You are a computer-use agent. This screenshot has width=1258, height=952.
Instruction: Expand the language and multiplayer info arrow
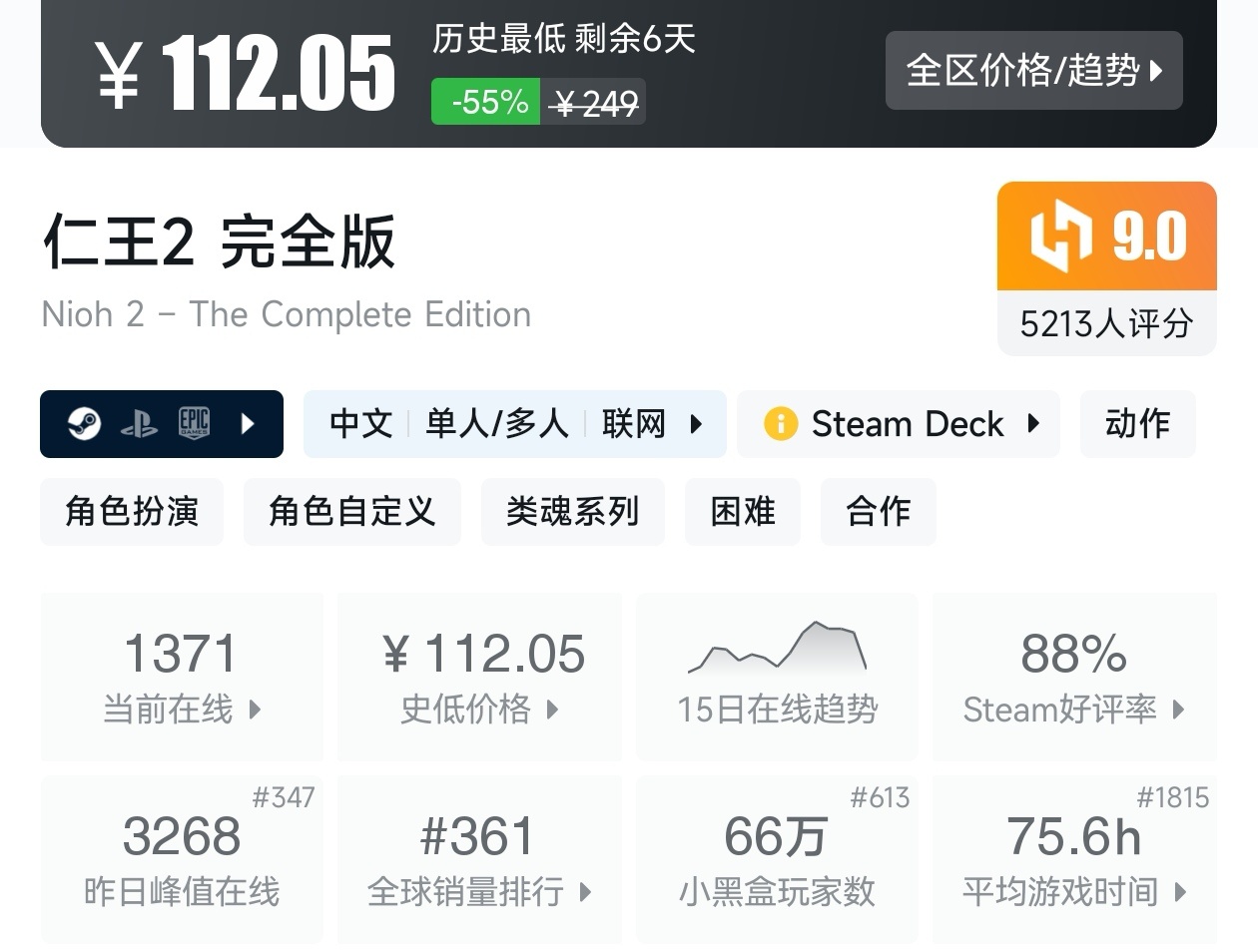(696, 424)
